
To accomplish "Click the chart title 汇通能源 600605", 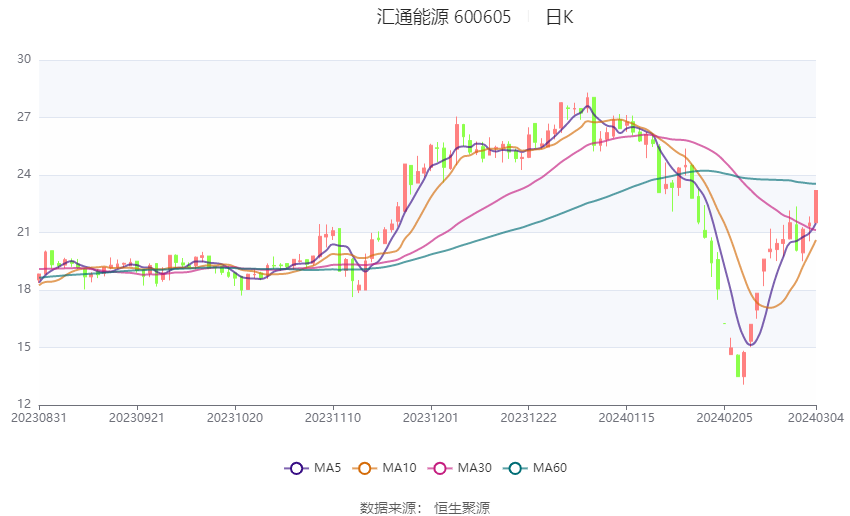I will pyautogui.click(x=443, y=17).
